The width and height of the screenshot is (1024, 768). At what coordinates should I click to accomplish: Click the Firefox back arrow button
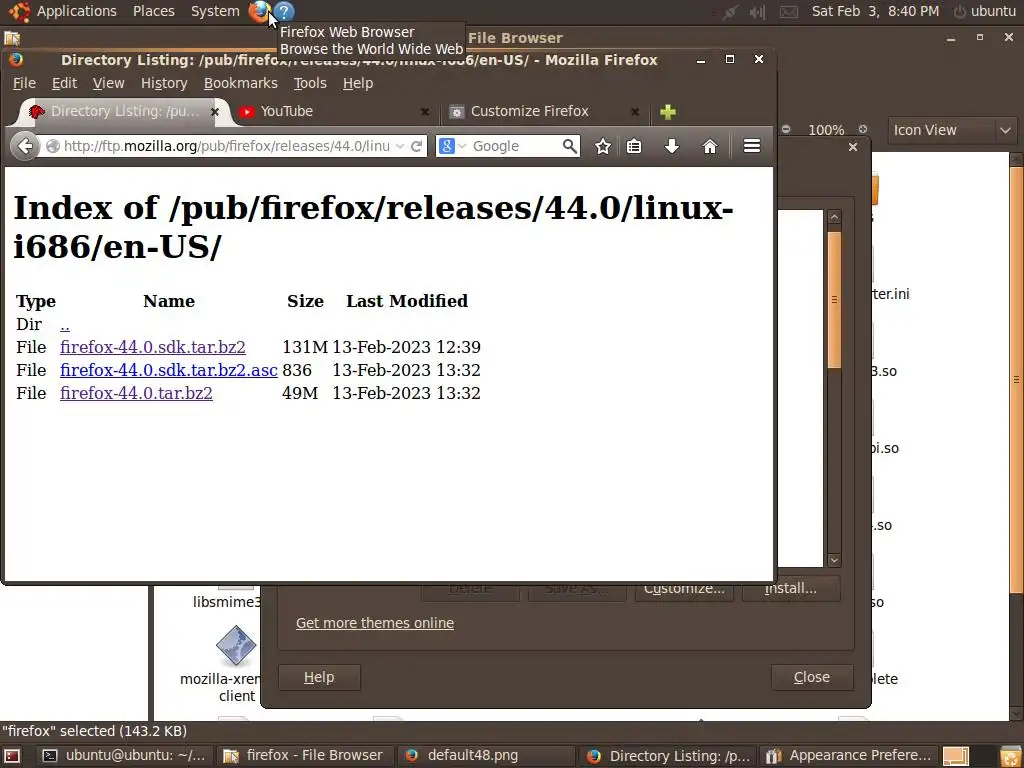pyautogui.click(x=25, y=146)
